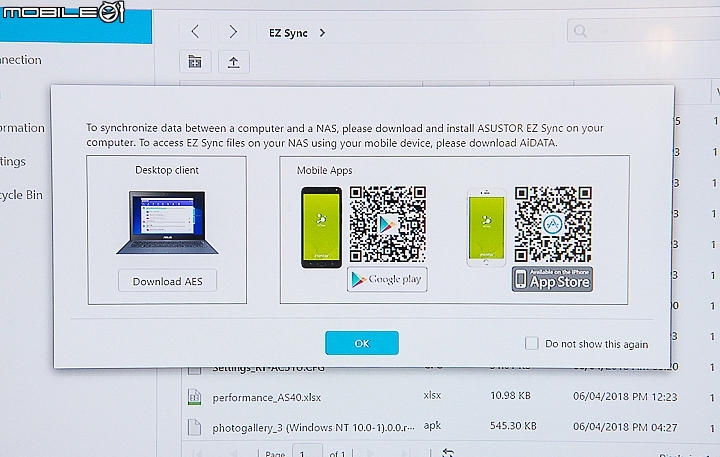This screenshot has height=457, width=720.
Task: Click the iPhone App Store QR code
Action: pos(553,224)
